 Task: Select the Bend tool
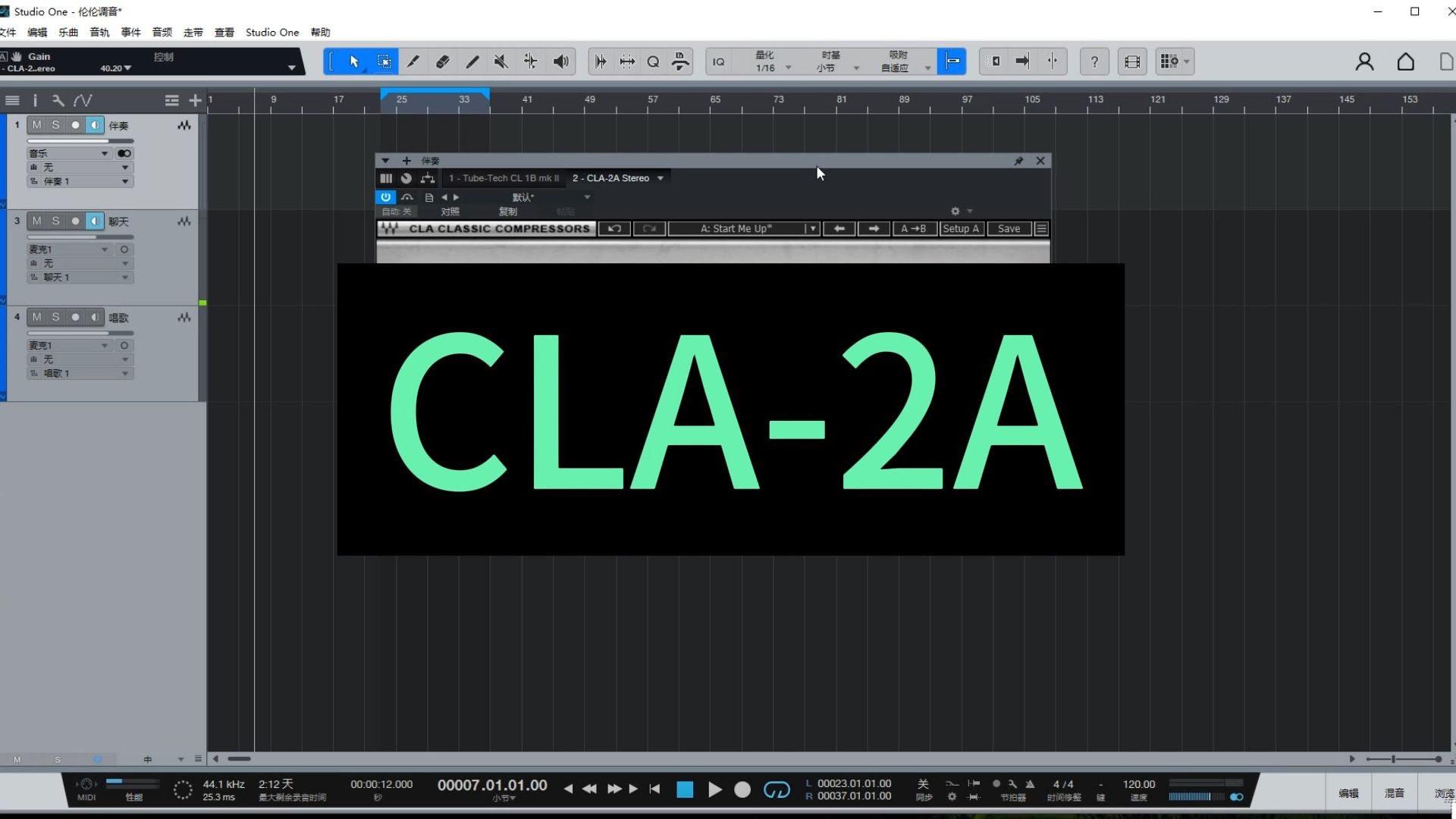pyautogui.click(x=530, y=61)
